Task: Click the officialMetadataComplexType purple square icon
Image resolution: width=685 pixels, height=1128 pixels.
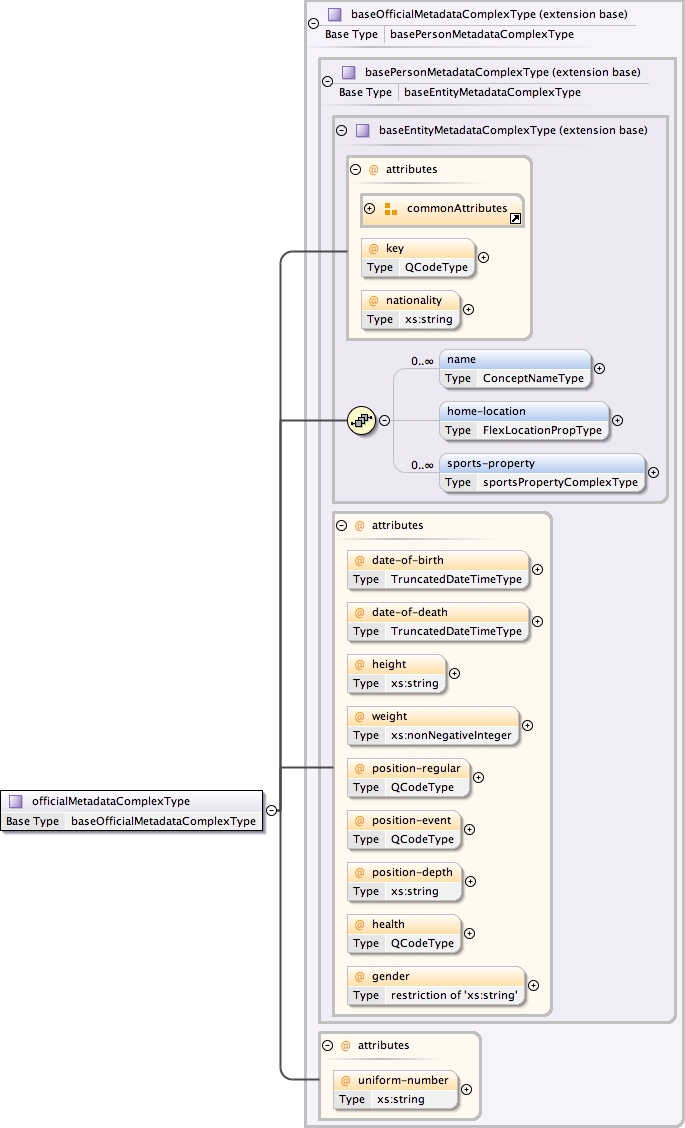Action: click(x=16, y=801)
